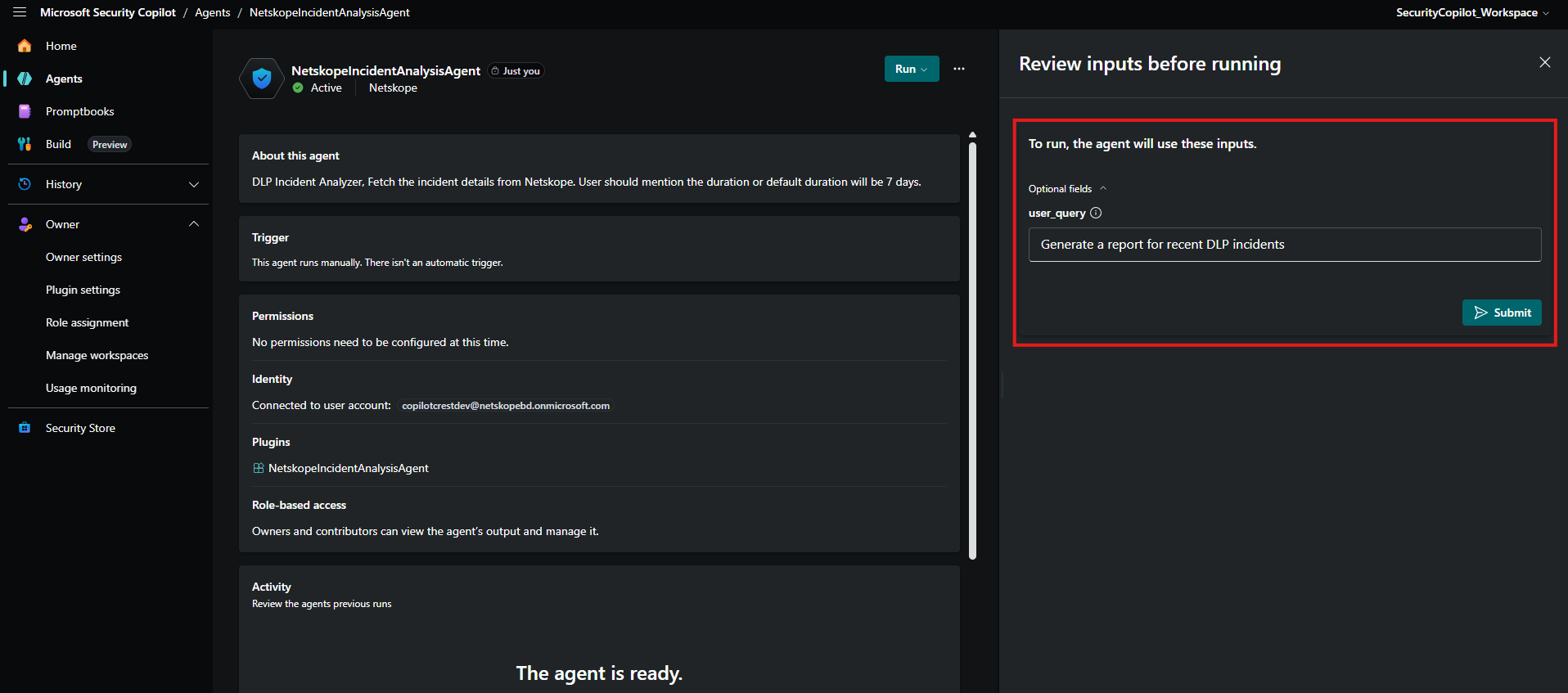Click the Owner person icon

(25, 224)
